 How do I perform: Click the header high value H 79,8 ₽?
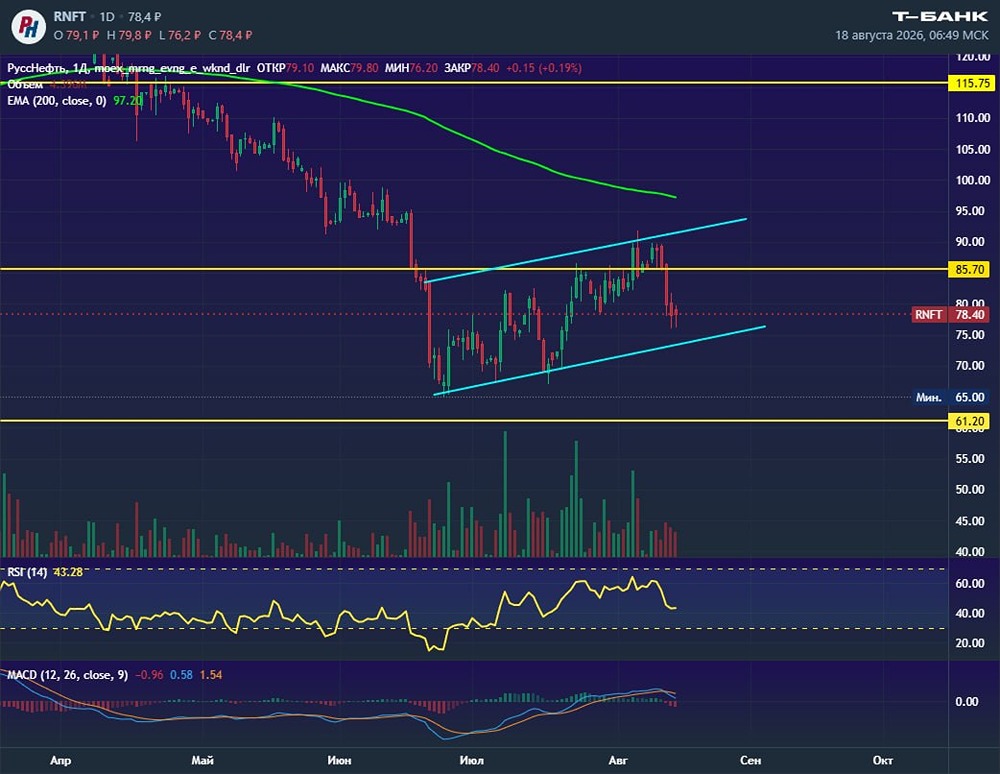point(129,36)
